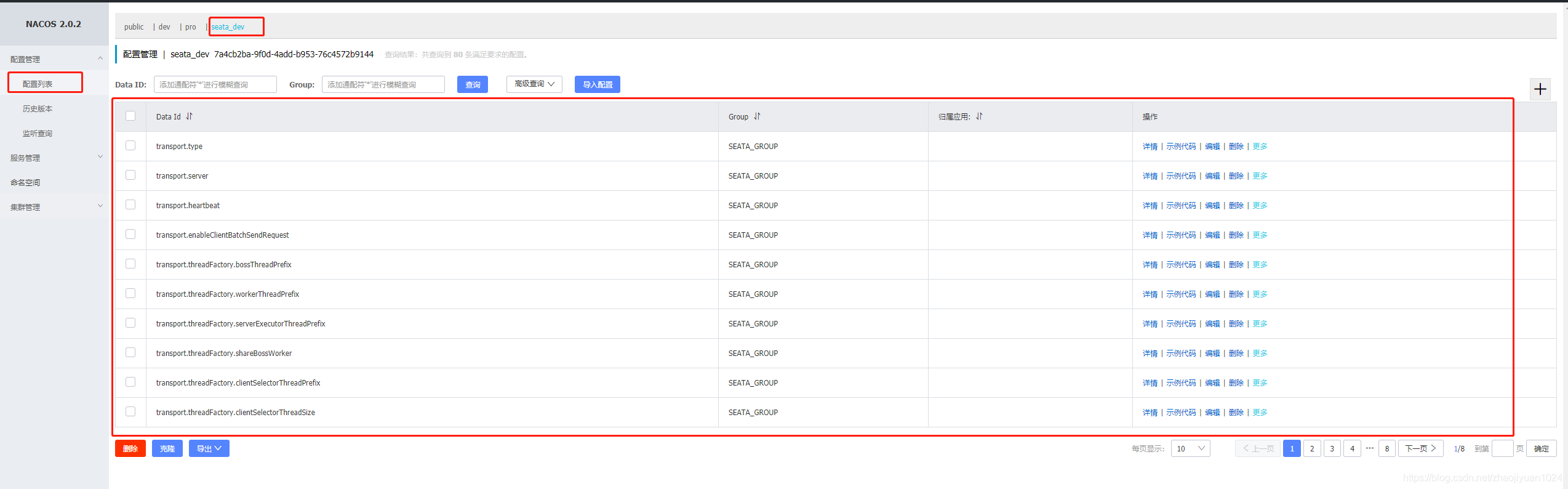Check the workerThreadPrefix row checkbox
The image size is (1568, 489).
click(x=130, y=293)
